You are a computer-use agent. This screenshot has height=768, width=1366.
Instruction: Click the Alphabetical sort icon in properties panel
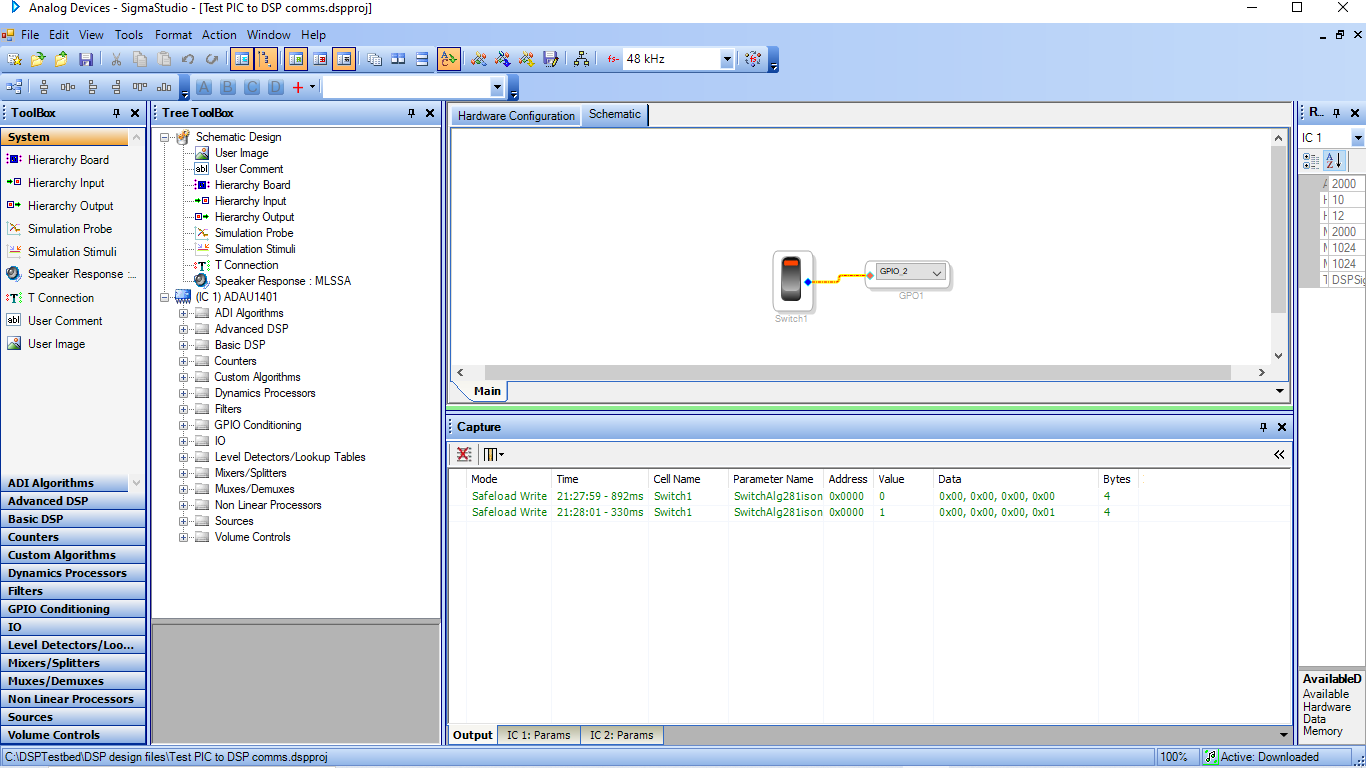[1333, 160]
